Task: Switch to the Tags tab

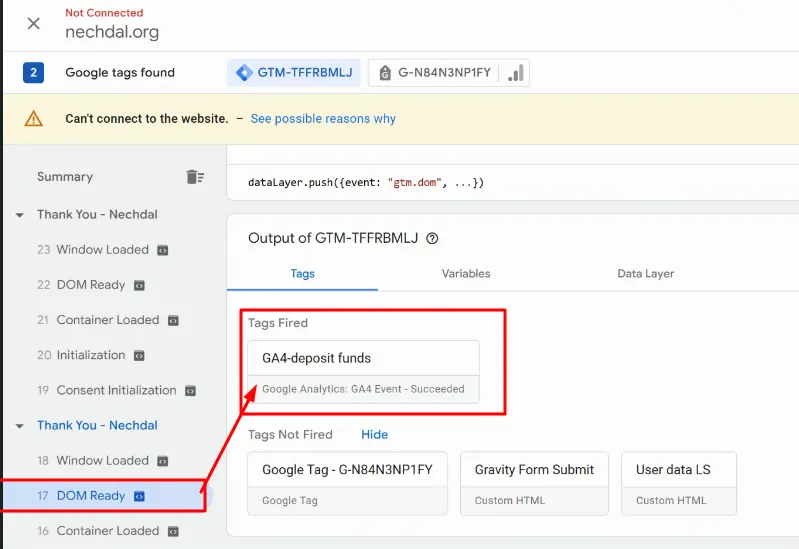Action: [x=302, y=274]
